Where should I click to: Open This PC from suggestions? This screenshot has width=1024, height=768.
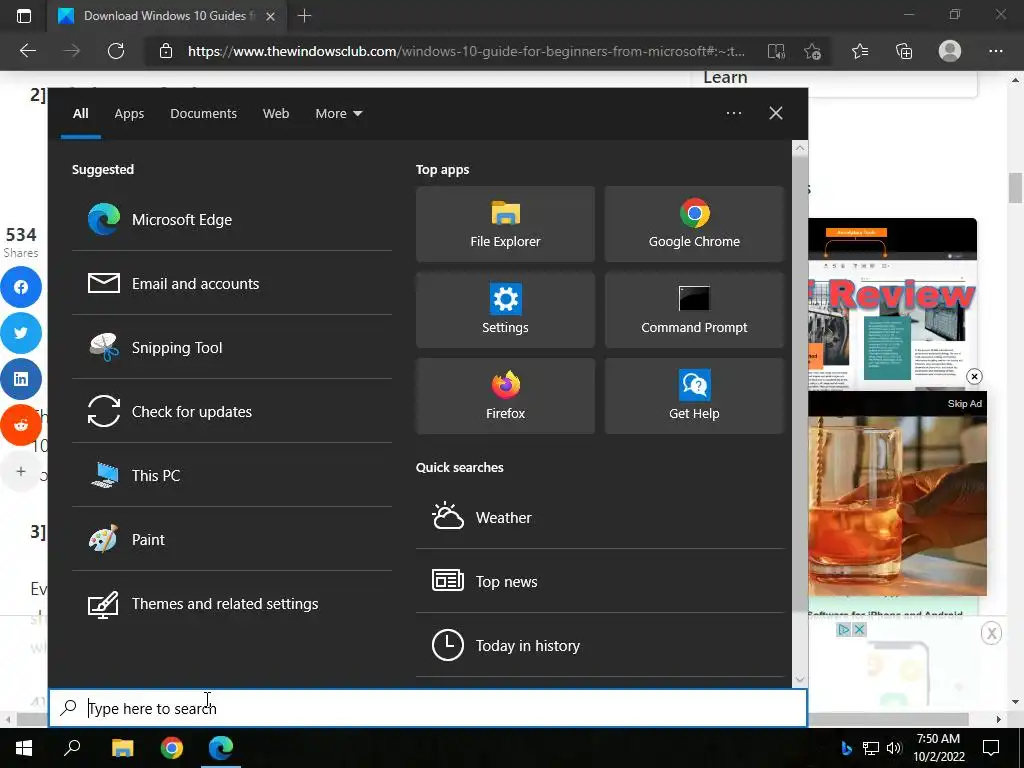pos(232,475)
